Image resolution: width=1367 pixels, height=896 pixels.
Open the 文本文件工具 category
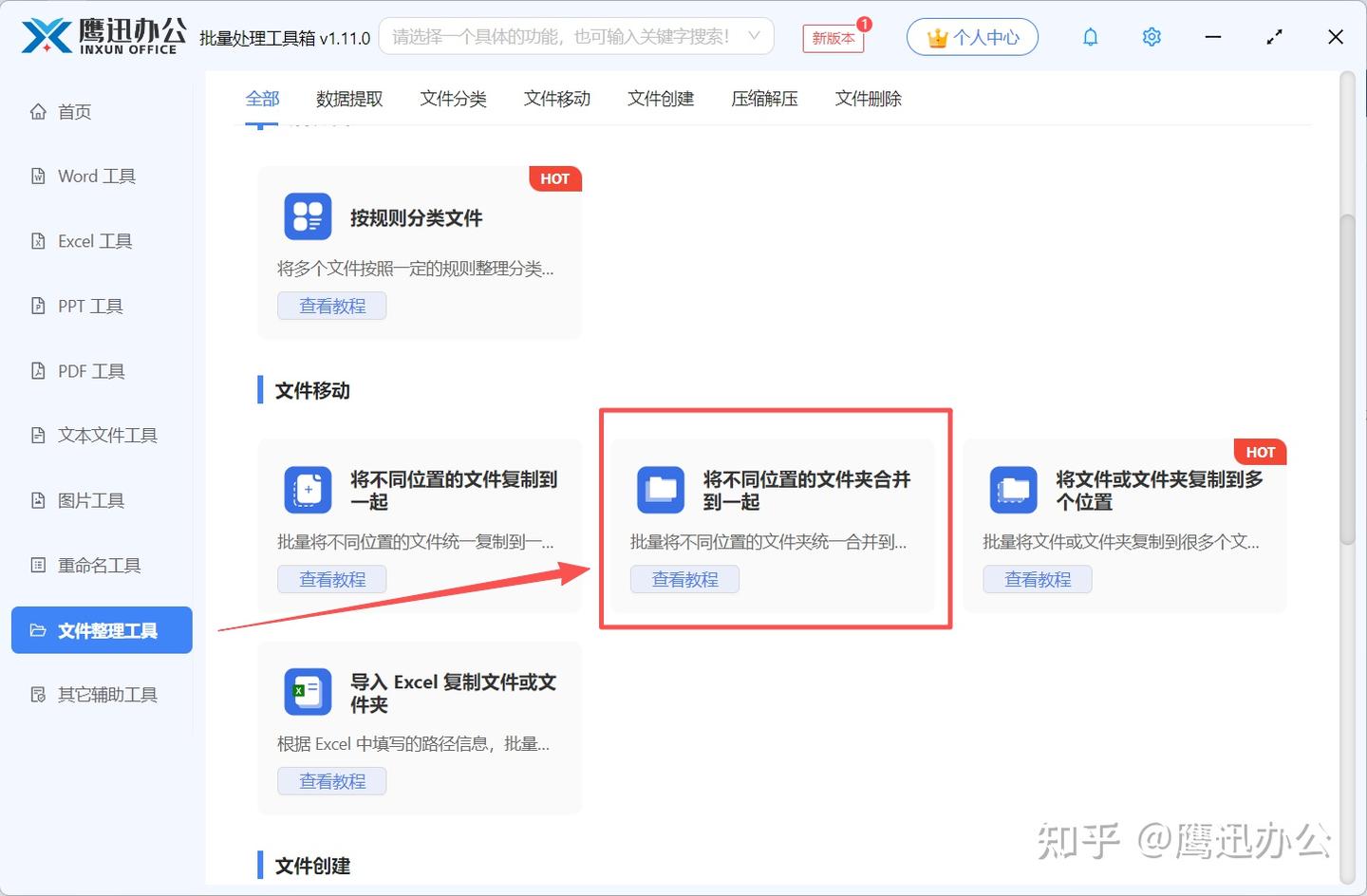pyautogui.click(x=104, y=435)
